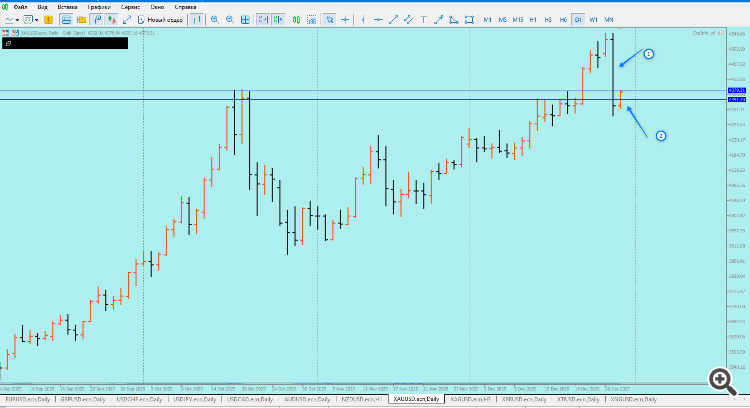Select the horizontal line drawing tool

(378, 20)
